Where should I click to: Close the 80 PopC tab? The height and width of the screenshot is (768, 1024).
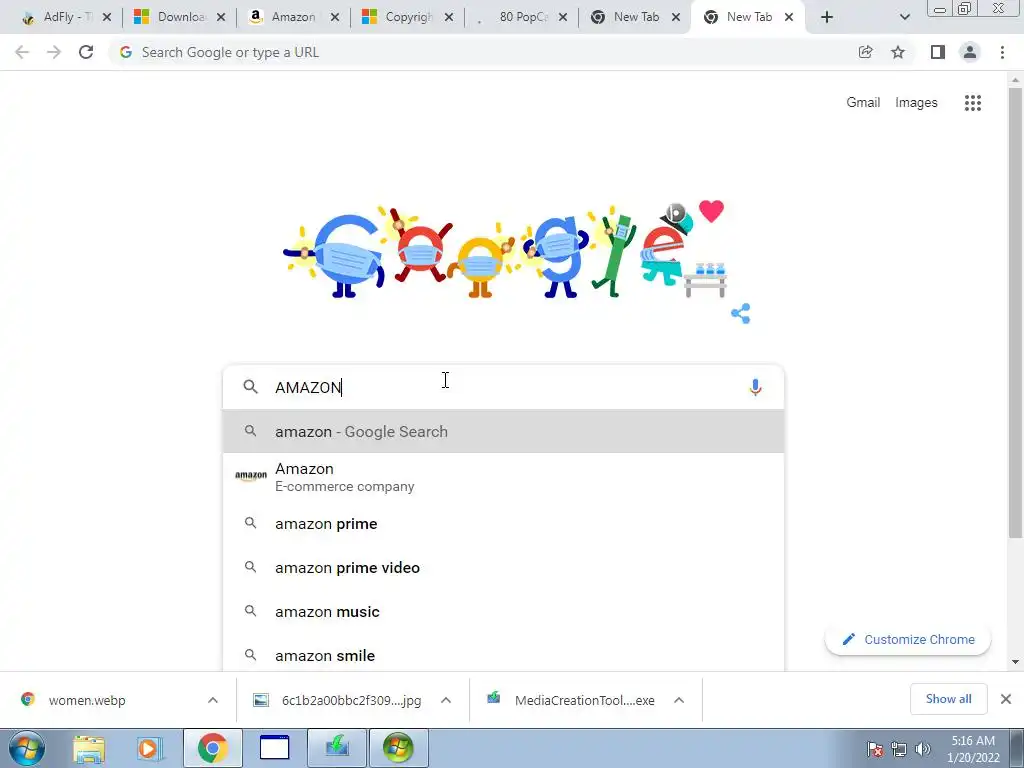tap(562, 17)
